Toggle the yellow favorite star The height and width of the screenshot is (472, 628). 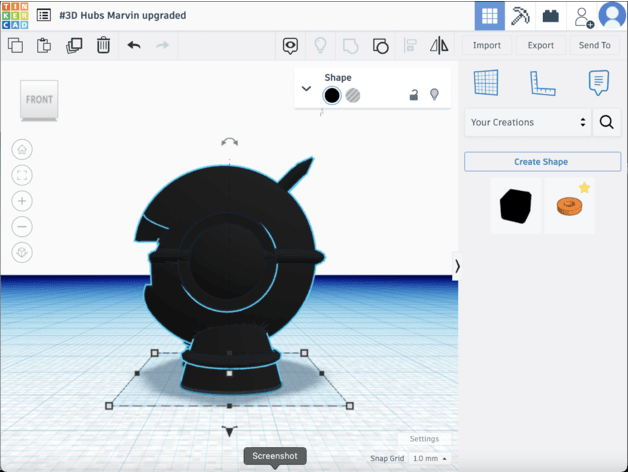point(584,188)
